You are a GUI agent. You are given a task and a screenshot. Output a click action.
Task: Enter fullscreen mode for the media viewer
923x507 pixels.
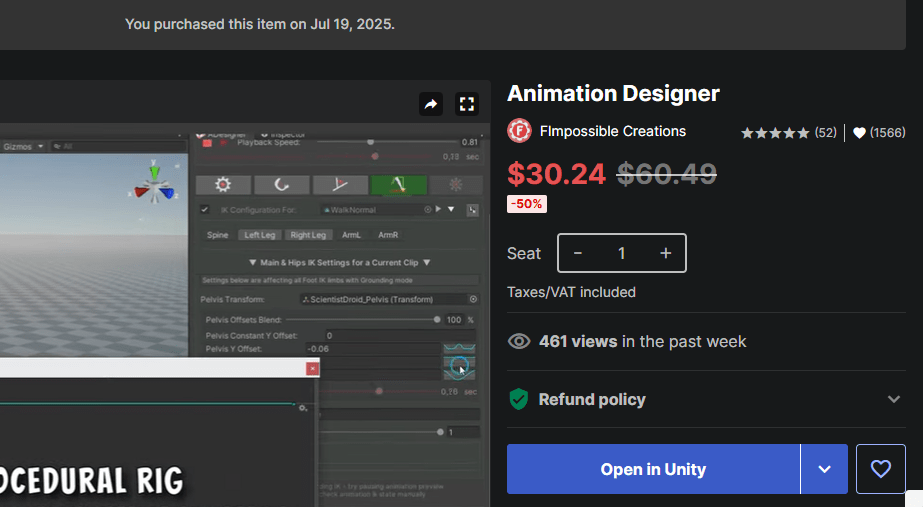click(x=467, y=104)
